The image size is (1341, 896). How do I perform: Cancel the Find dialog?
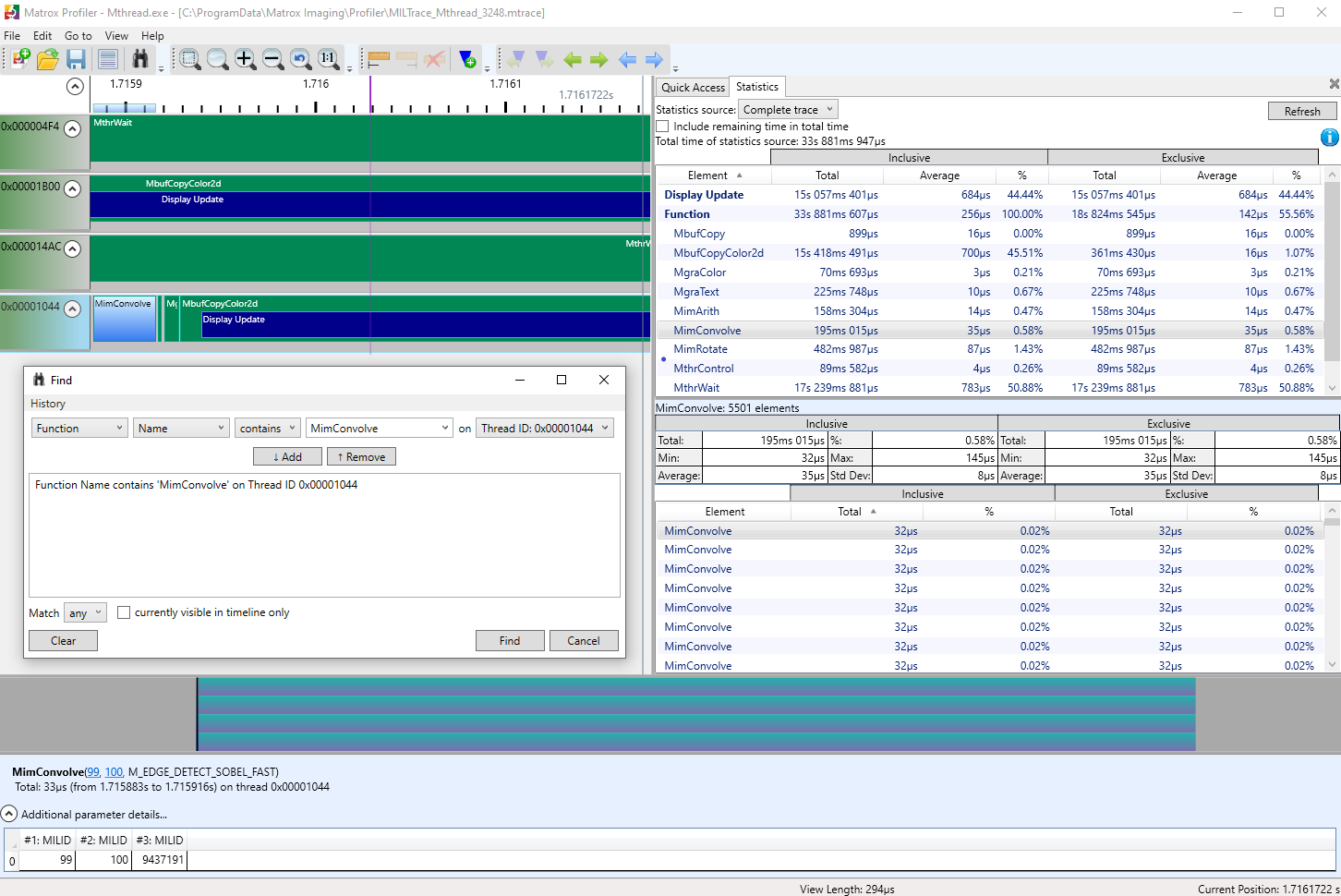pos(584,640)
